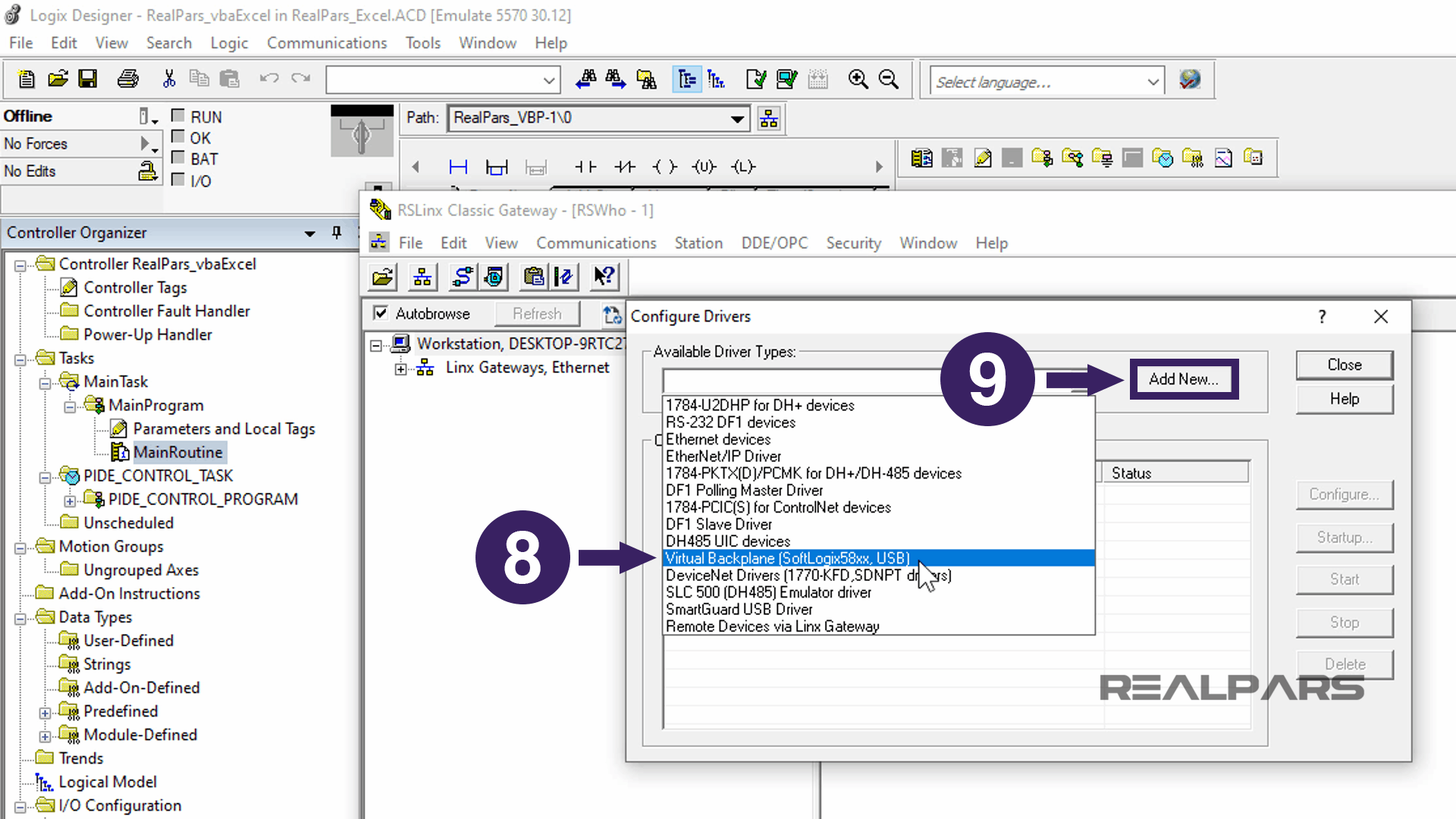The height and width of the screenshot is (819, 1456).
Task: Click the Driver Configuration plug icon
Action: point(463,277)
